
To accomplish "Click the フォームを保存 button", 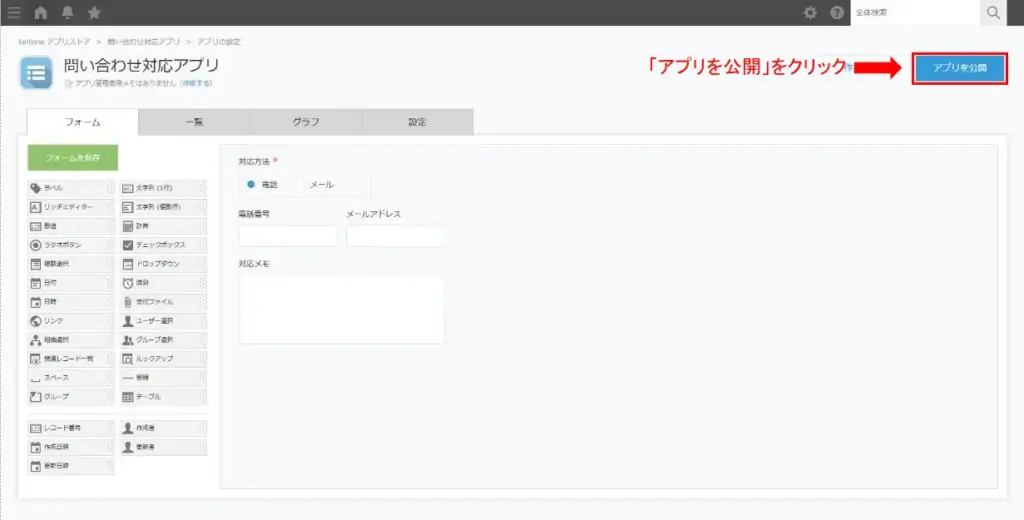I will click(x=72, y=157).
